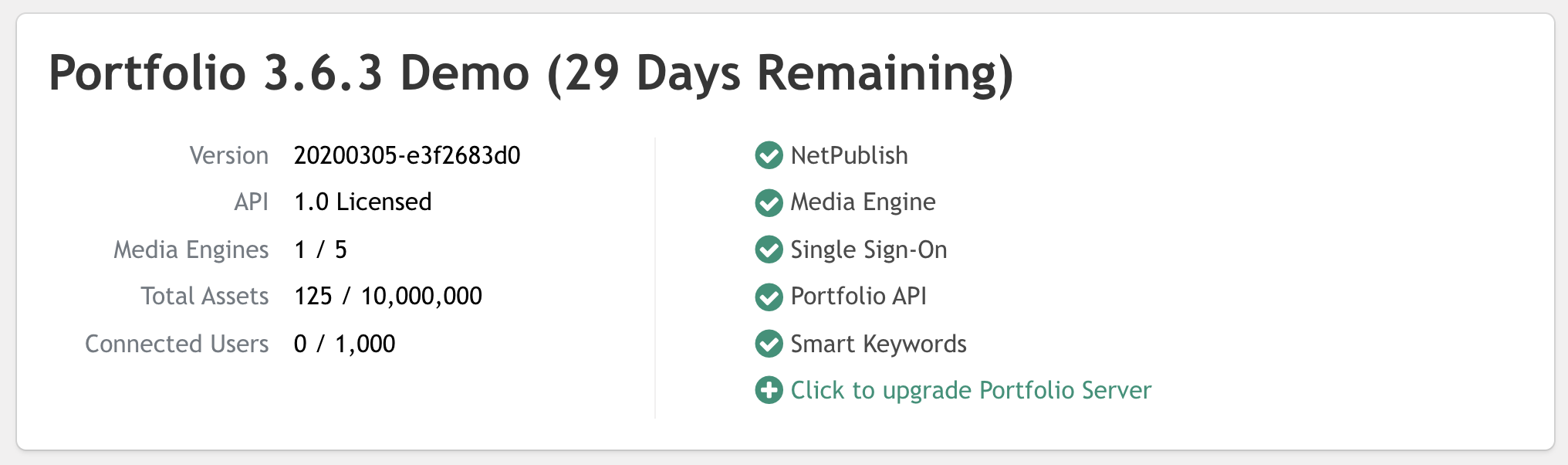This screenshot has height=465, width=1568.
Task: Click the green plus upgrade icon
Action: point(769,390)
